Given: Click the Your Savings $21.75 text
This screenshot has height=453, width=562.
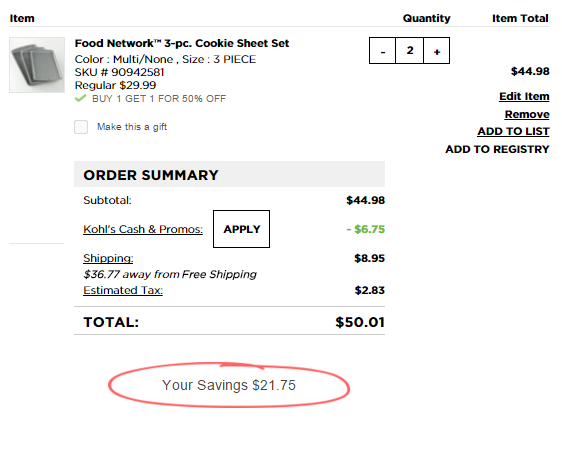Looking at the screenshot, I should 229,385.
